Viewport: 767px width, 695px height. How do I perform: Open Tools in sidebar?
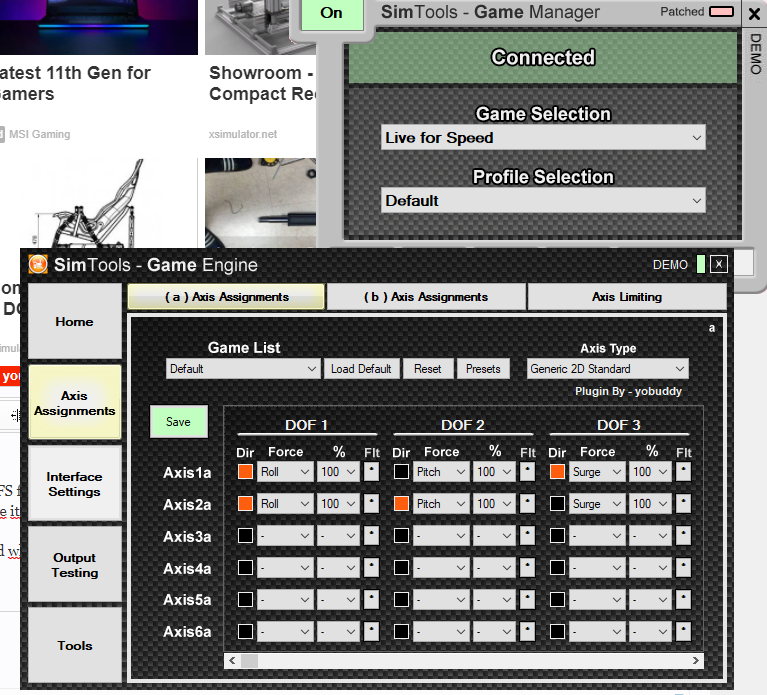74,645
